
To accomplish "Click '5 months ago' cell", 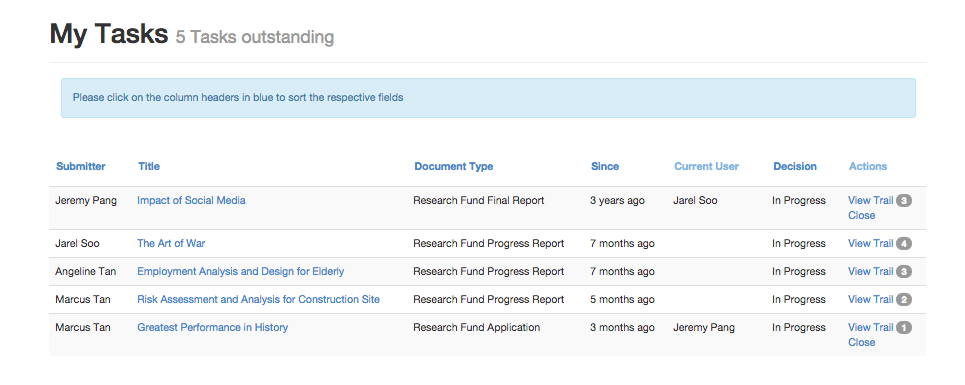I will click(x=622, y=299).
